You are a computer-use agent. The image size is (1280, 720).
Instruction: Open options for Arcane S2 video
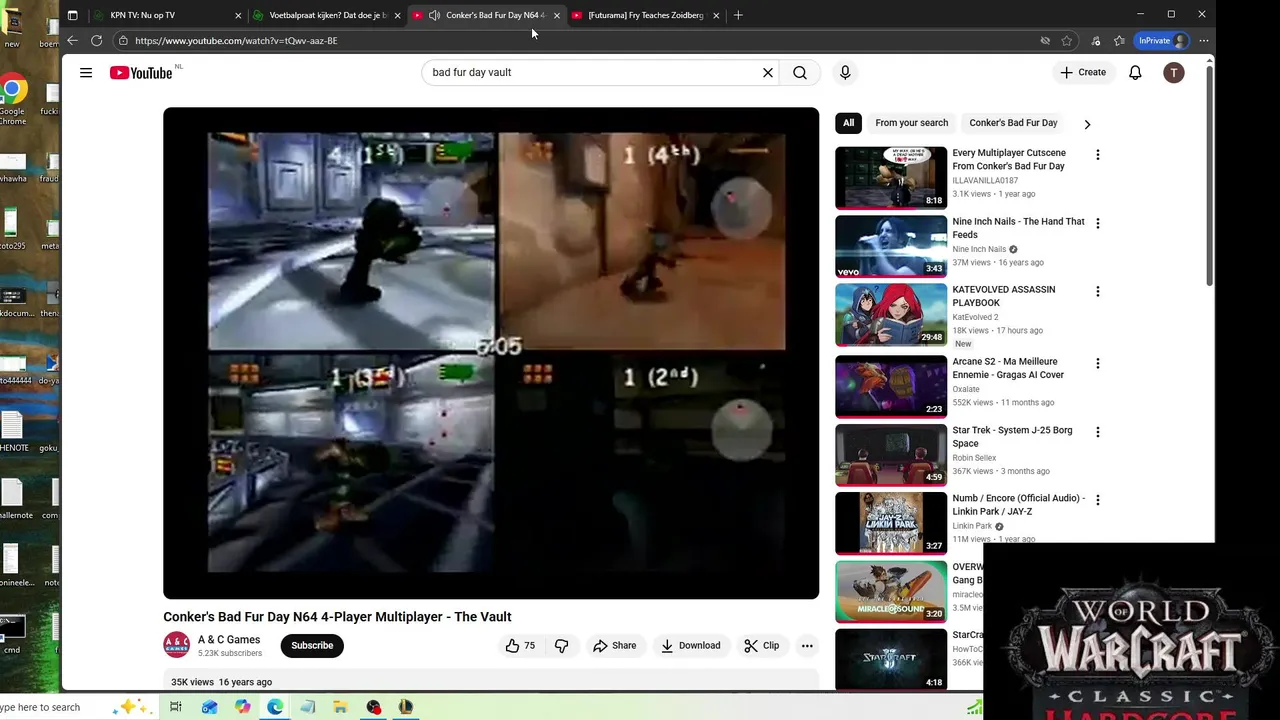(x=1097, y=363)
